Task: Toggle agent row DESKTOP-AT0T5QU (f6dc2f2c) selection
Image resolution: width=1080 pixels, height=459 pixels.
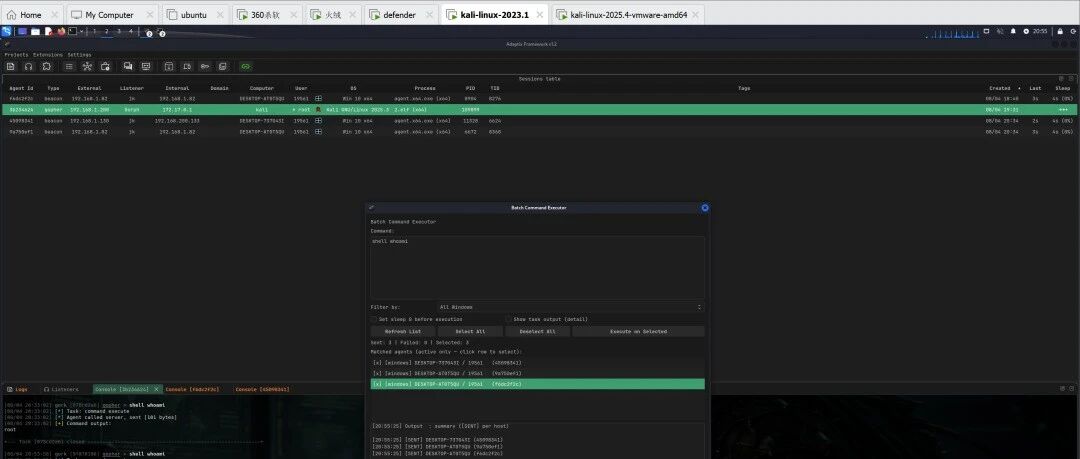Action: pos(537,384)
